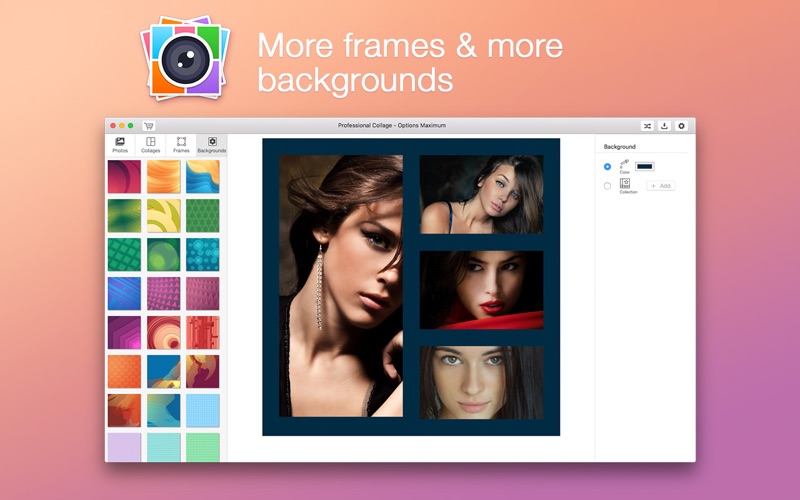Choose the green diagonal rays background

coord(124,215)
